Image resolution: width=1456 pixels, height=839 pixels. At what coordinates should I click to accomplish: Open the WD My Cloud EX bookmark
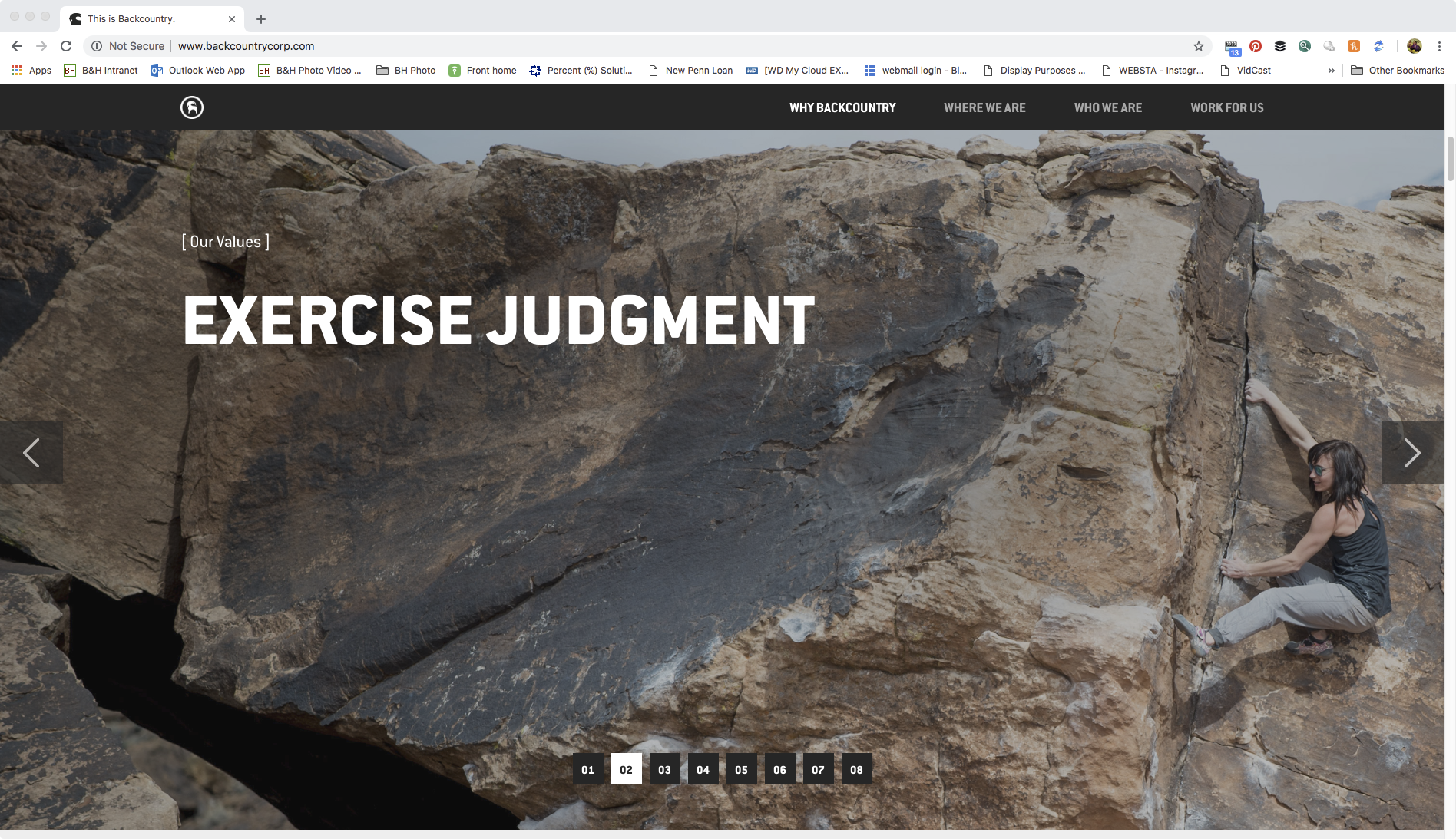click(x=798, y=70)
